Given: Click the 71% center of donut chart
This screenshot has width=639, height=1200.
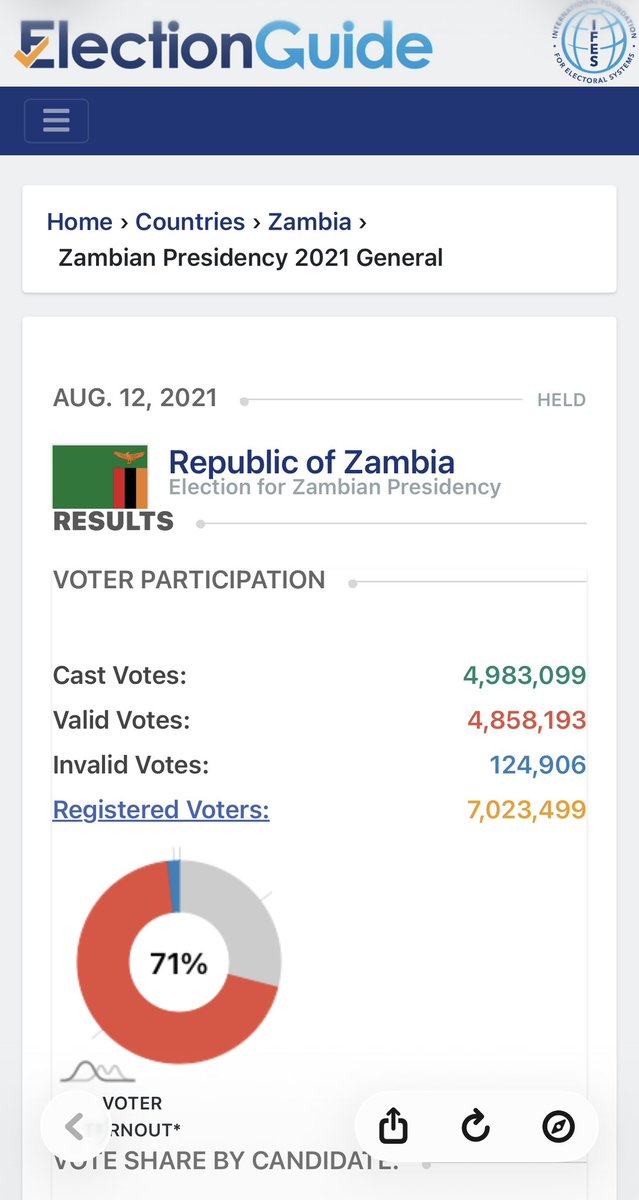Looking at the screenshot, I should click(x=179, y=964).
